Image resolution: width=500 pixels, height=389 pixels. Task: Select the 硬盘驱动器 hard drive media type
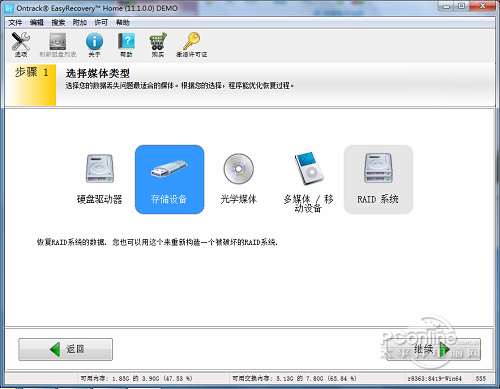point(100,179)
